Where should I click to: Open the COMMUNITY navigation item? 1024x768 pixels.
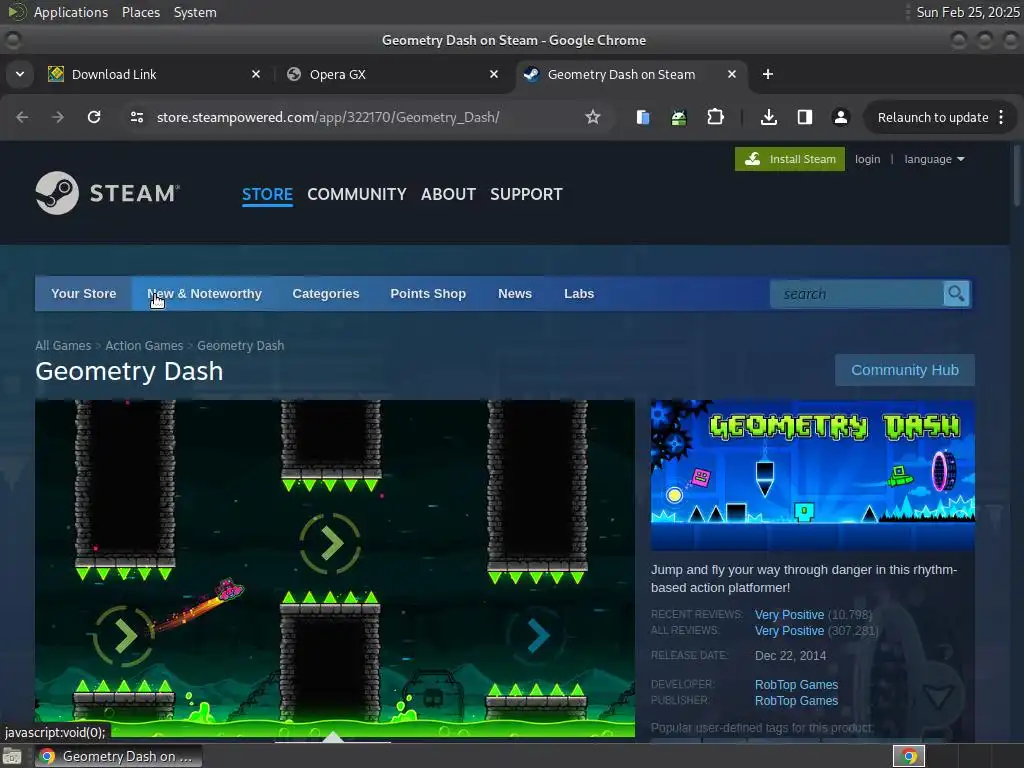tap(357, 195)
